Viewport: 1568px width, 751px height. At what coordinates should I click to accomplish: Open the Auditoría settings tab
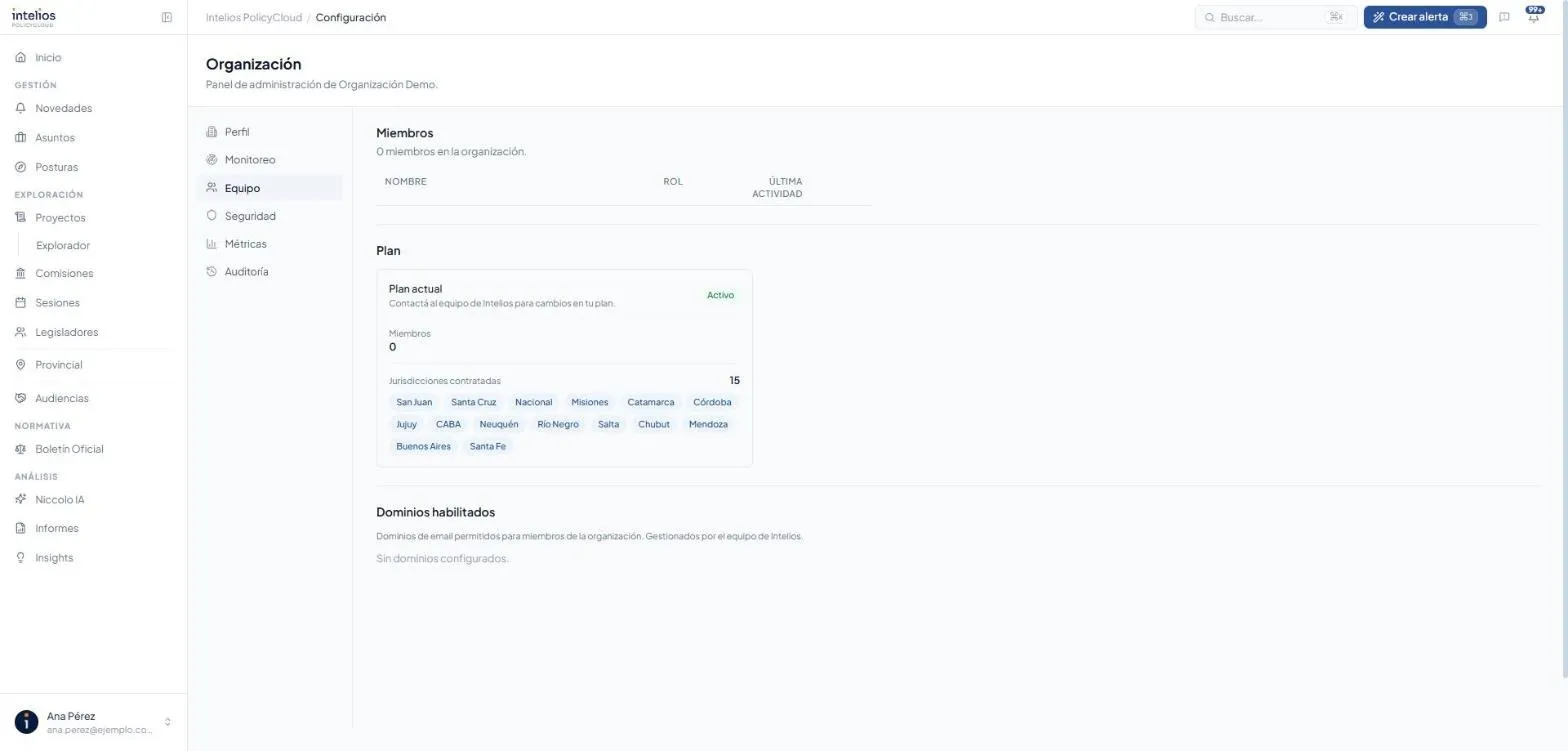[x=269, y=272]
